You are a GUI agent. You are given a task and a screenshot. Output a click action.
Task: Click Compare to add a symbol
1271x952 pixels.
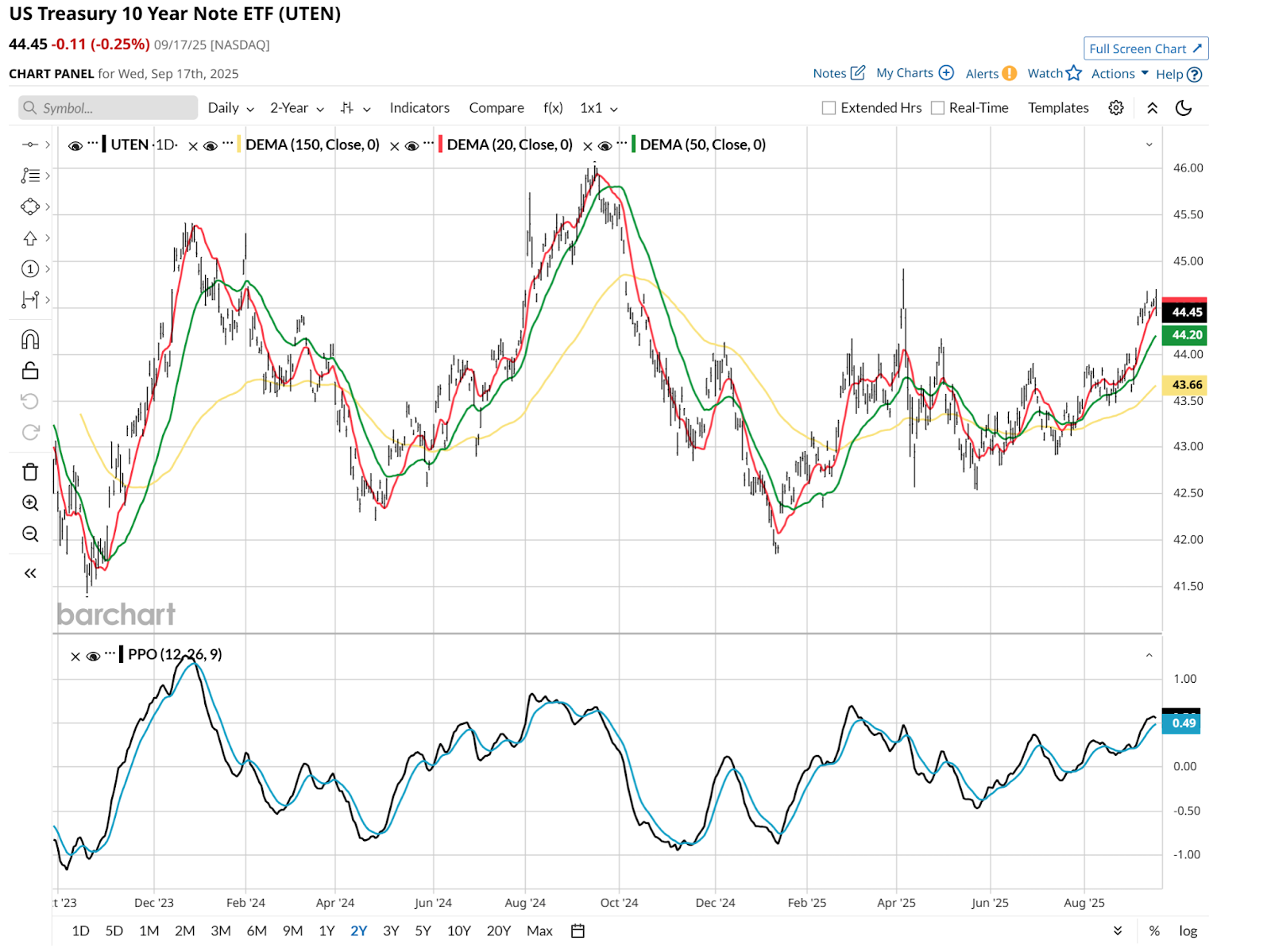coord(496,108)
